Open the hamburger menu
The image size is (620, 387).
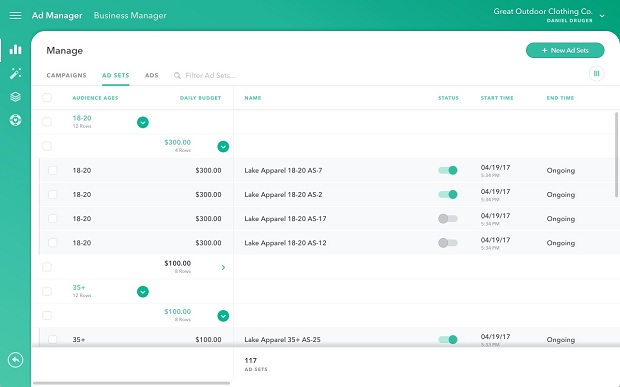pos(15,15)
